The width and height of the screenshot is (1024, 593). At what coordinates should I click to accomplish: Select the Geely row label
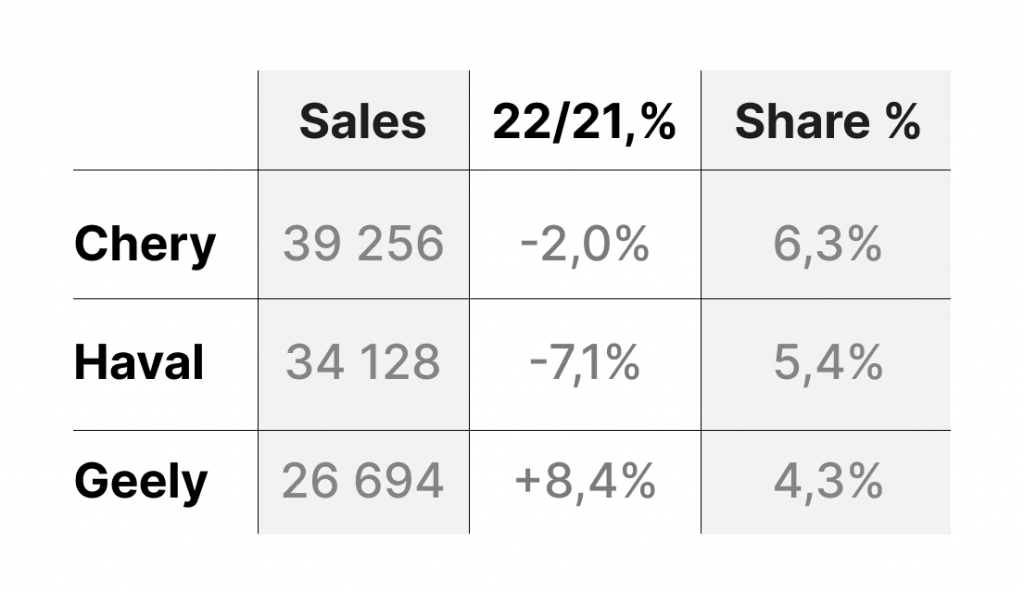(141, 481)
